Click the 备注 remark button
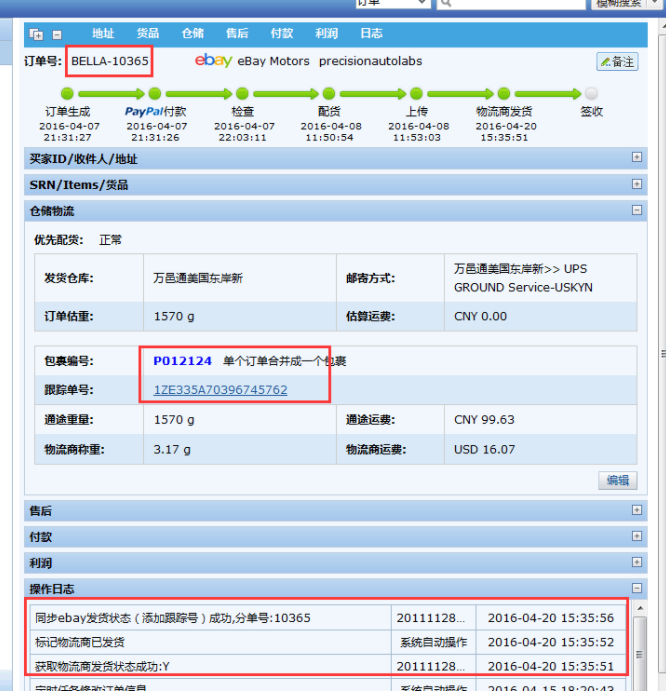Viewport: 666px width, 691px height. coord(617,62)
